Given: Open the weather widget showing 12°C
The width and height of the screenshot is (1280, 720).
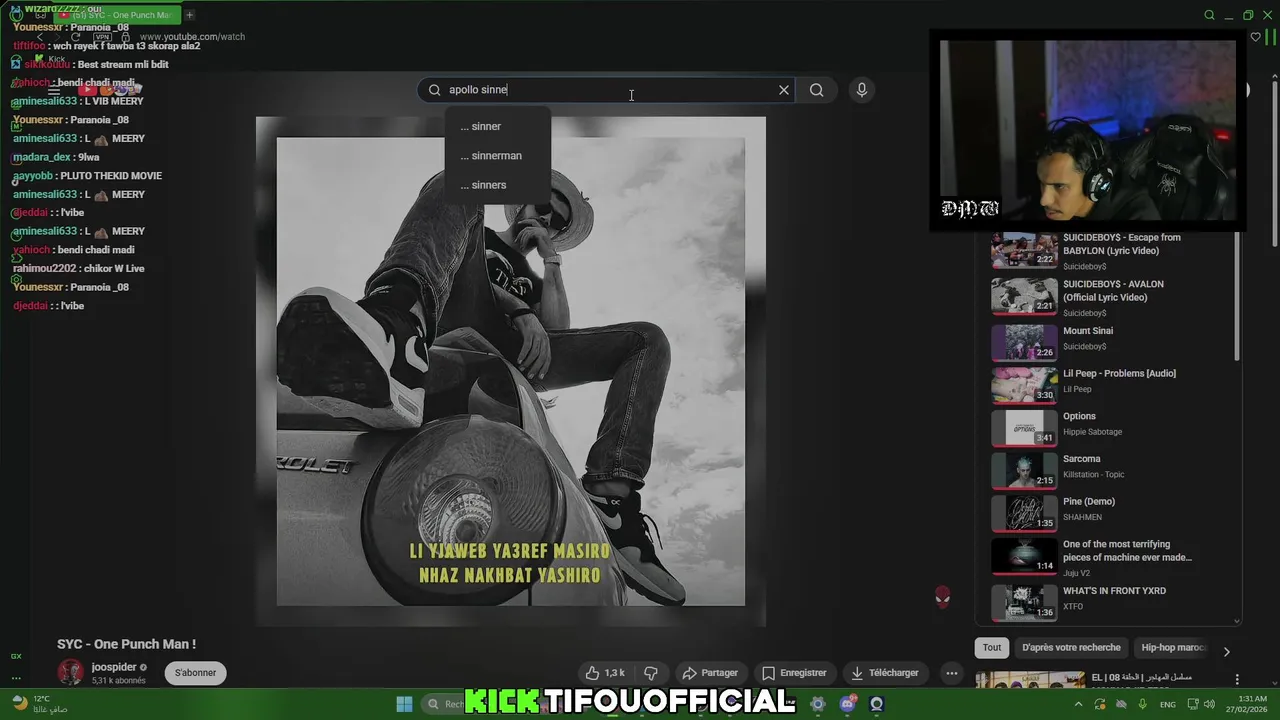Looking at the screenshot, I should [40, 704].
